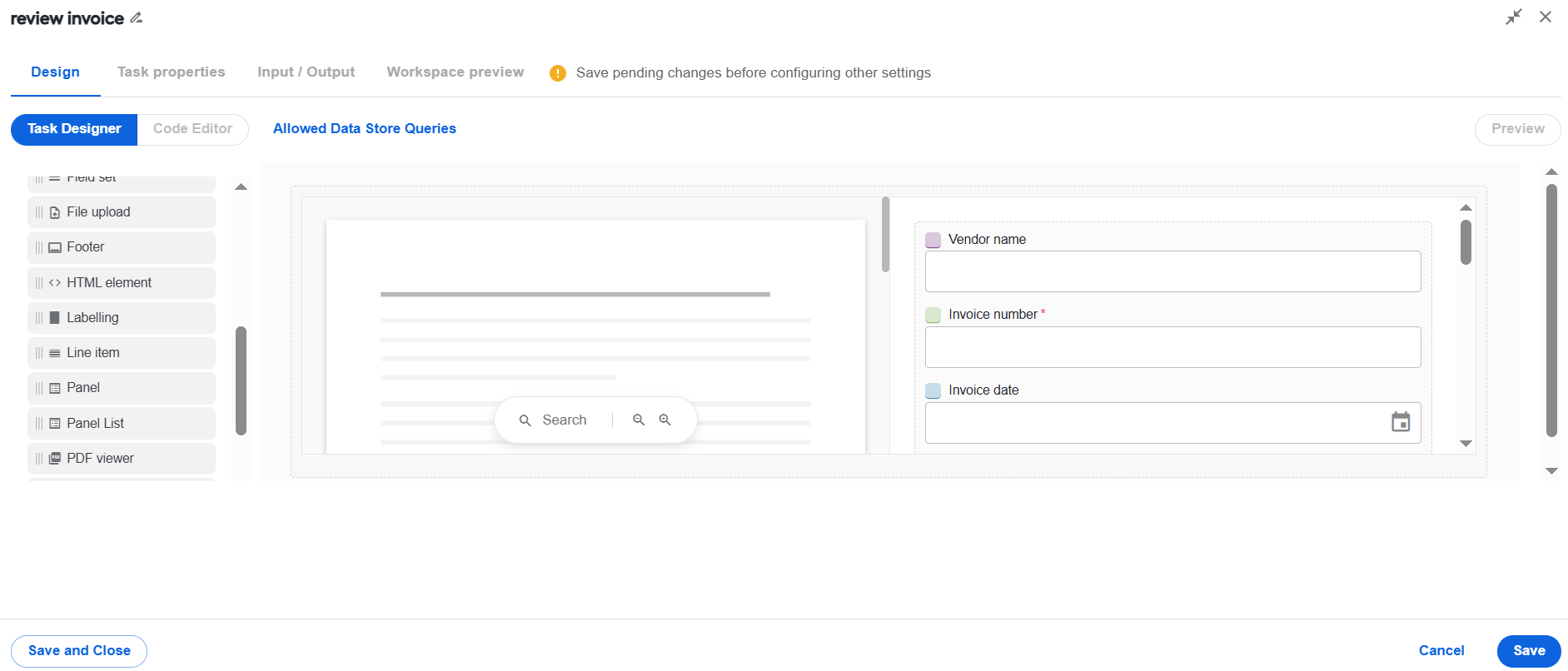Click the PDF viewer component icon

[x=55, y=459]
